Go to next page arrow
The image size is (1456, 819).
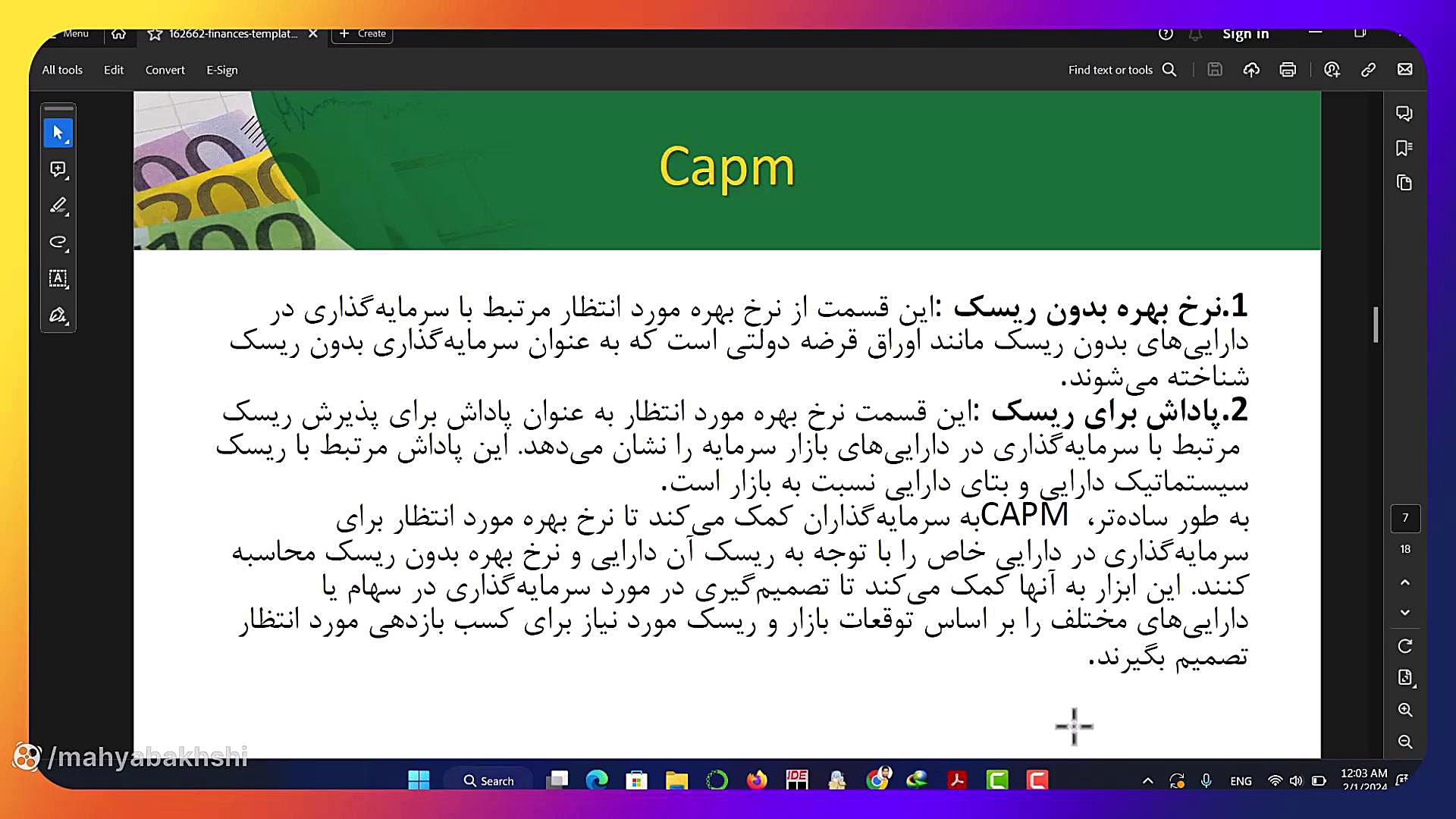1405,612
